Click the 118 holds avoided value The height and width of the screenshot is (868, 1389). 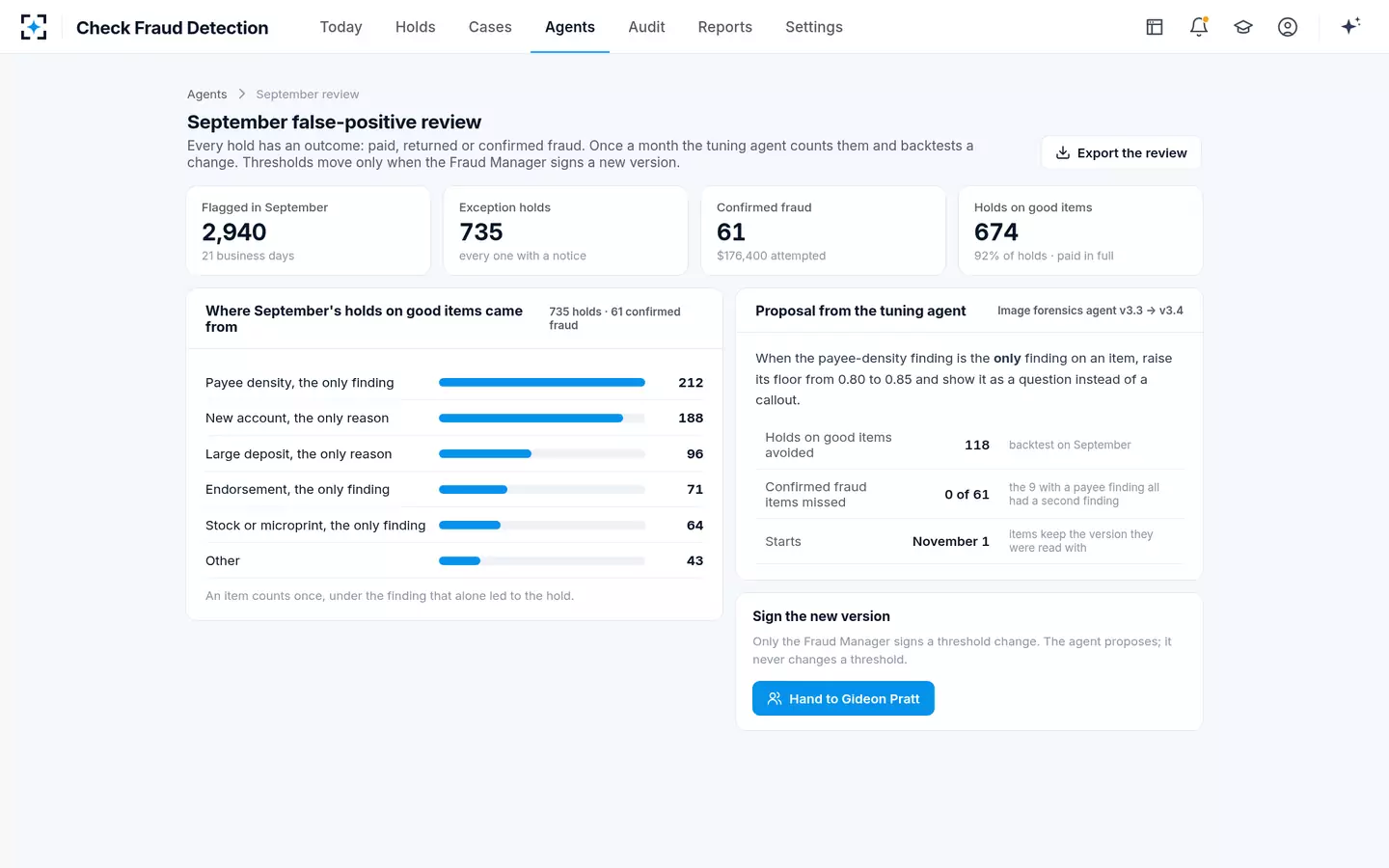pos(977,445)
